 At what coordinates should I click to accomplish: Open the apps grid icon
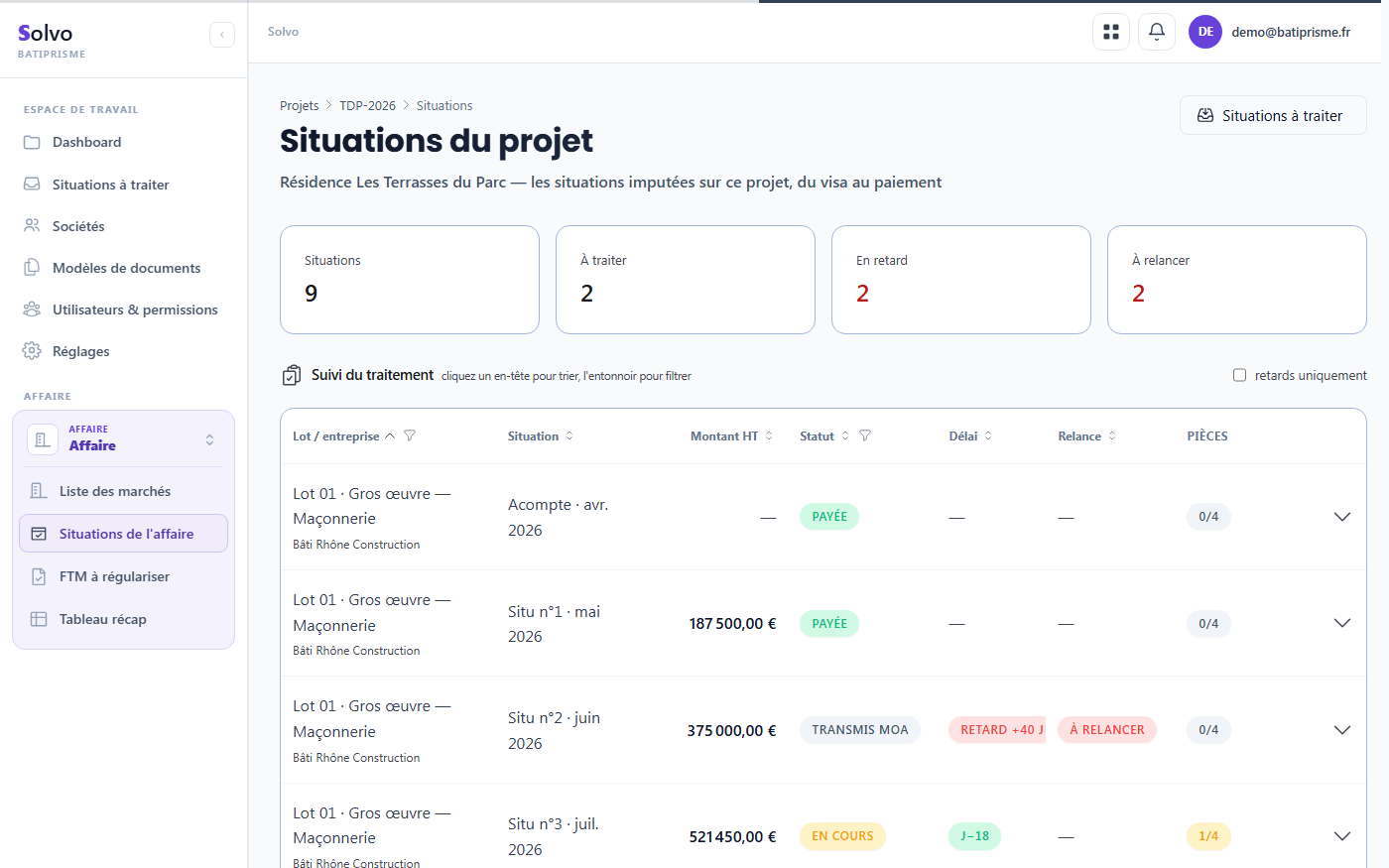coord(1111,32)
